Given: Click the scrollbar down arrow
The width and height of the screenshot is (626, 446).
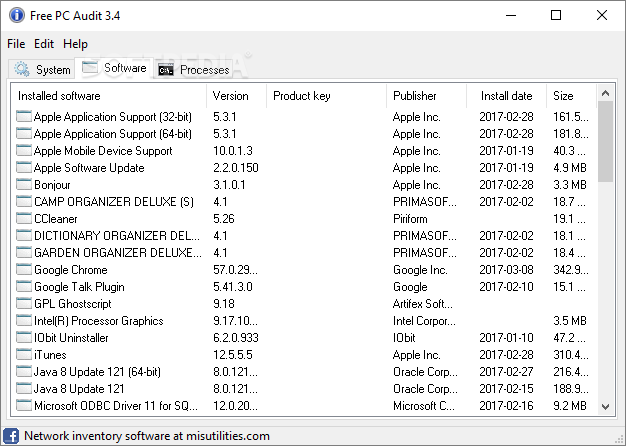Looking at the screenshot, I should coord(606,407).
